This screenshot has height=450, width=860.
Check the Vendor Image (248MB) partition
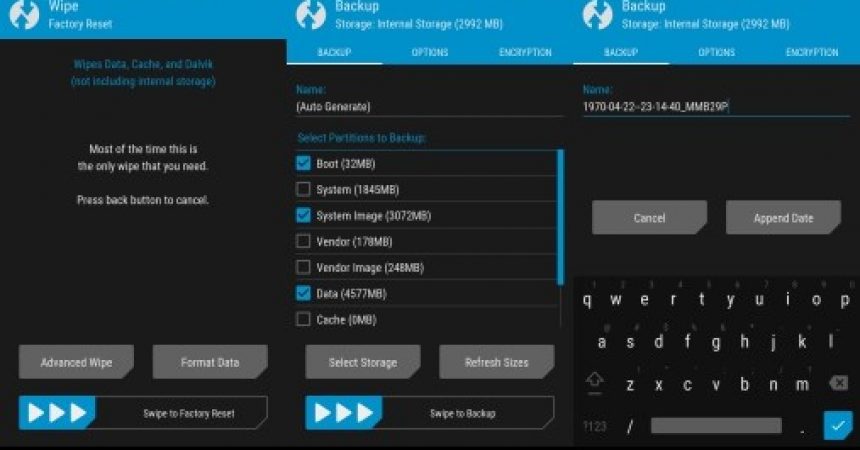(303, 268)
